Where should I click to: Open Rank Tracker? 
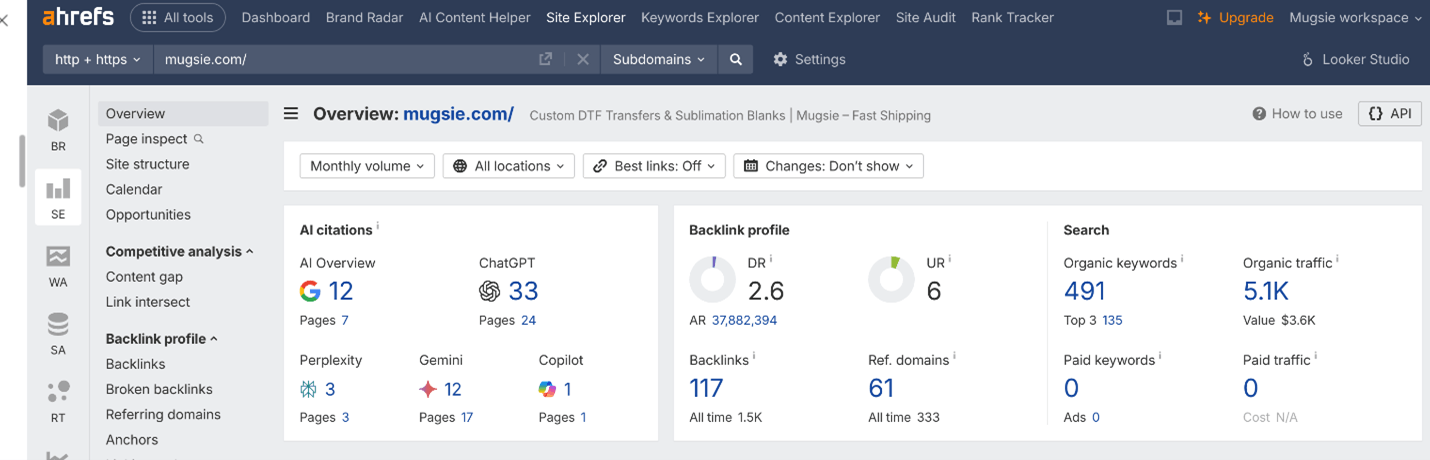[x=1012, y=17]
